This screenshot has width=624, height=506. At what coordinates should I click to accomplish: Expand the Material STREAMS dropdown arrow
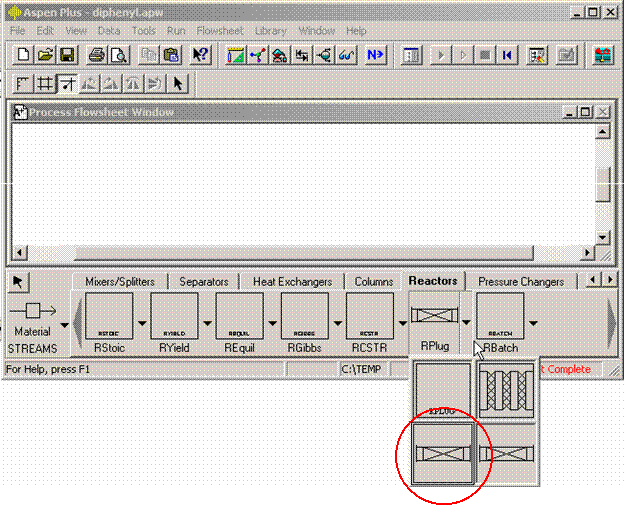coord(65,324)
